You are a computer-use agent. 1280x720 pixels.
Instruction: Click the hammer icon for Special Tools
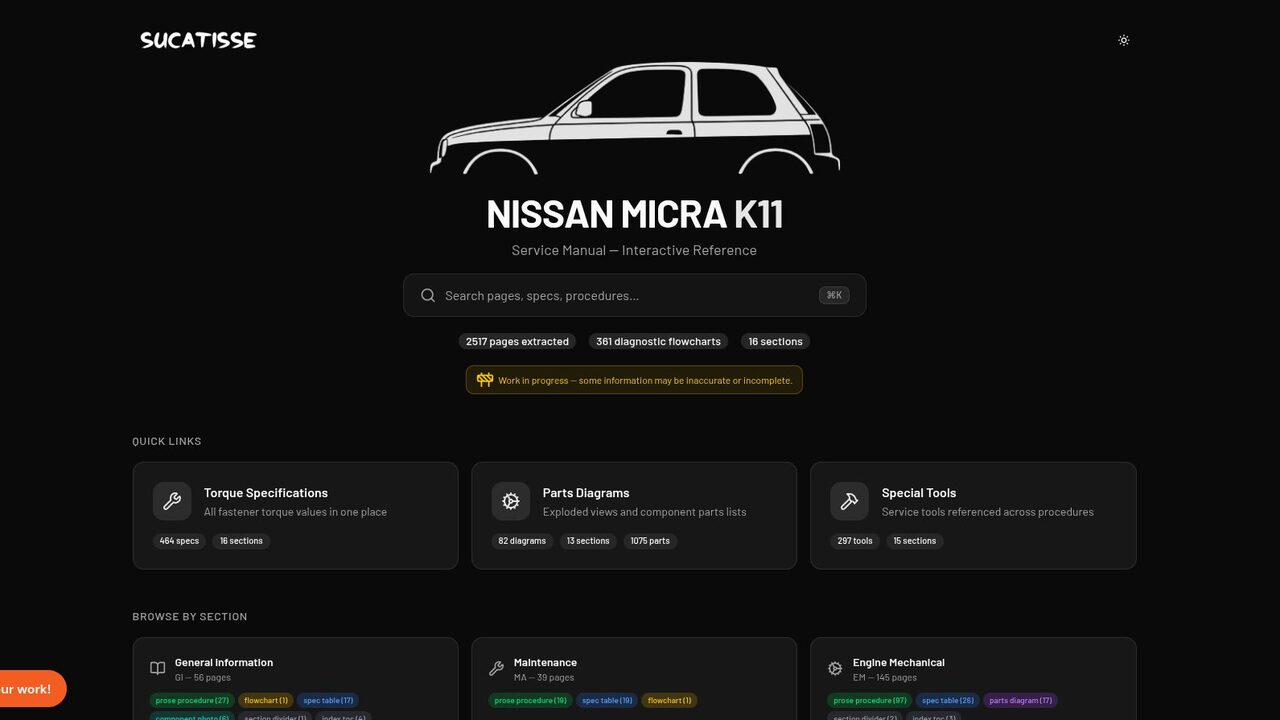pos(850,502)
